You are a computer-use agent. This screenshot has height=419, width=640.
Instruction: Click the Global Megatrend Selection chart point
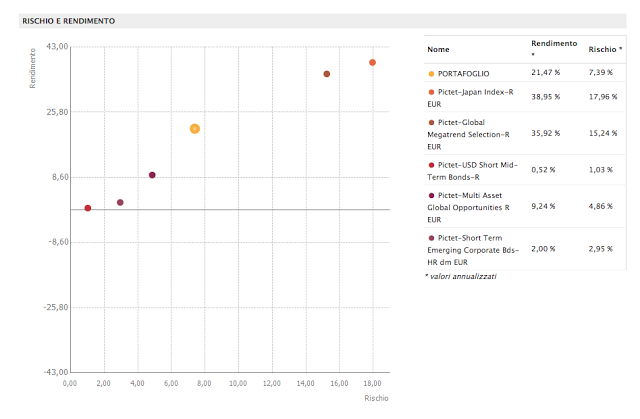pos(327,74)
